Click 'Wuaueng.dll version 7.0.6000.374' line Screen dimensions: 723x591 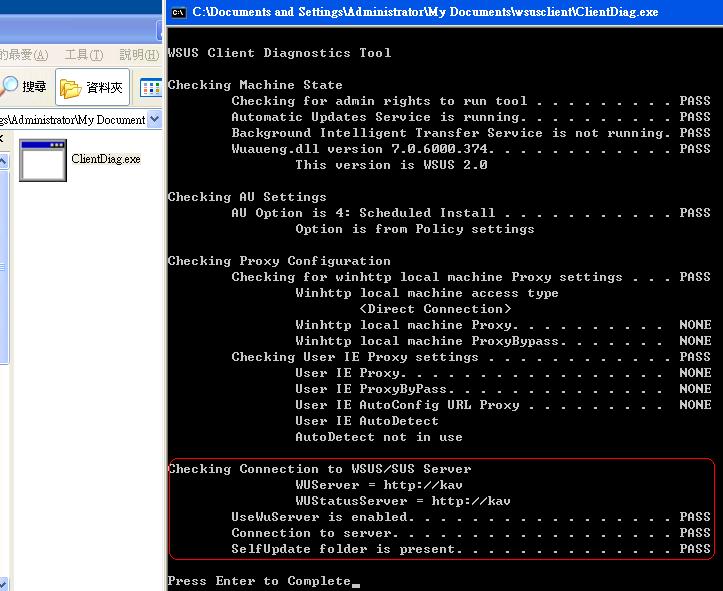(471, 149)
